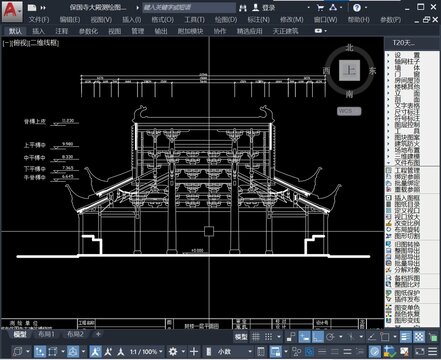Toggle polar tracking circle icon
The height and width of the screenshot is (360, 441).
point(330,337)
